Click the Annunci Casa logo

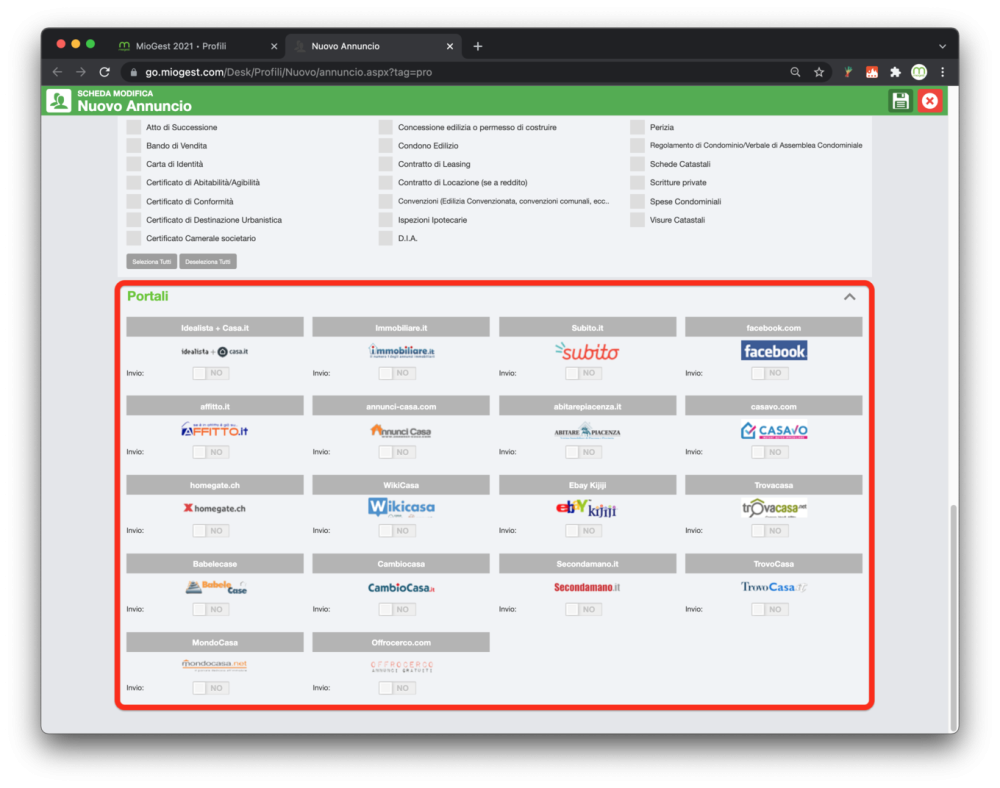[x=401, y=431]
